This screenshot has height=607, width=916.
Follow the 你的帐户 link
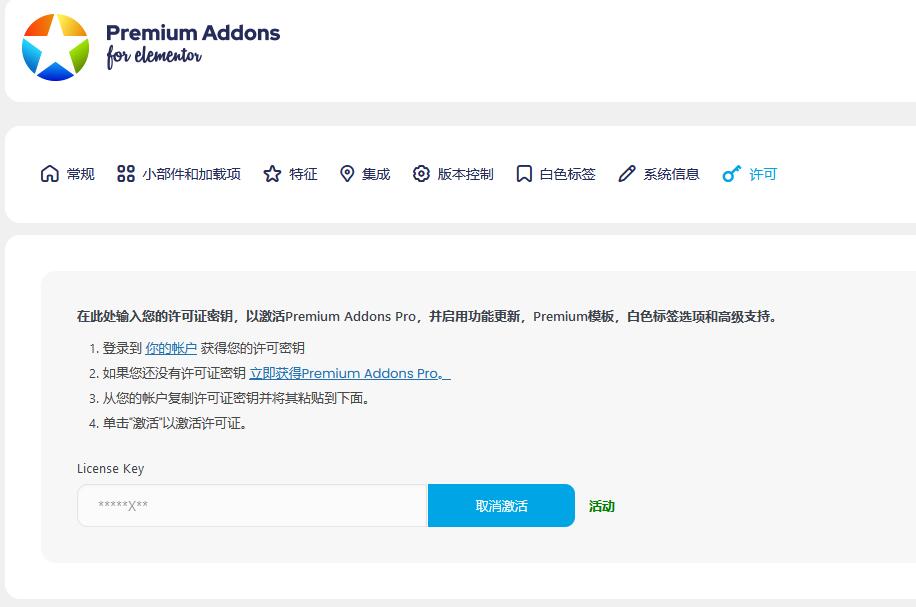click(x=171, y=348)
